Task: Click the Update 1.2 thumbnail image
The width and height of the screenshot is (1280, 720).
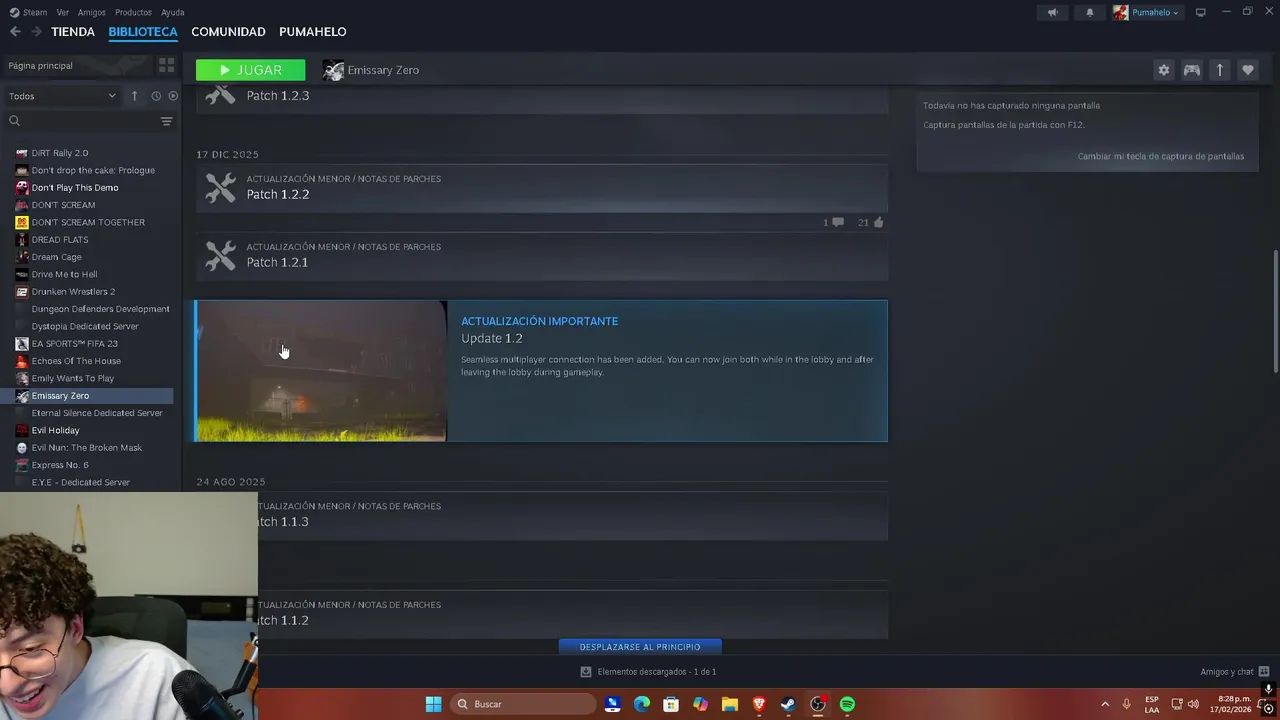Action: pos(321,371)
